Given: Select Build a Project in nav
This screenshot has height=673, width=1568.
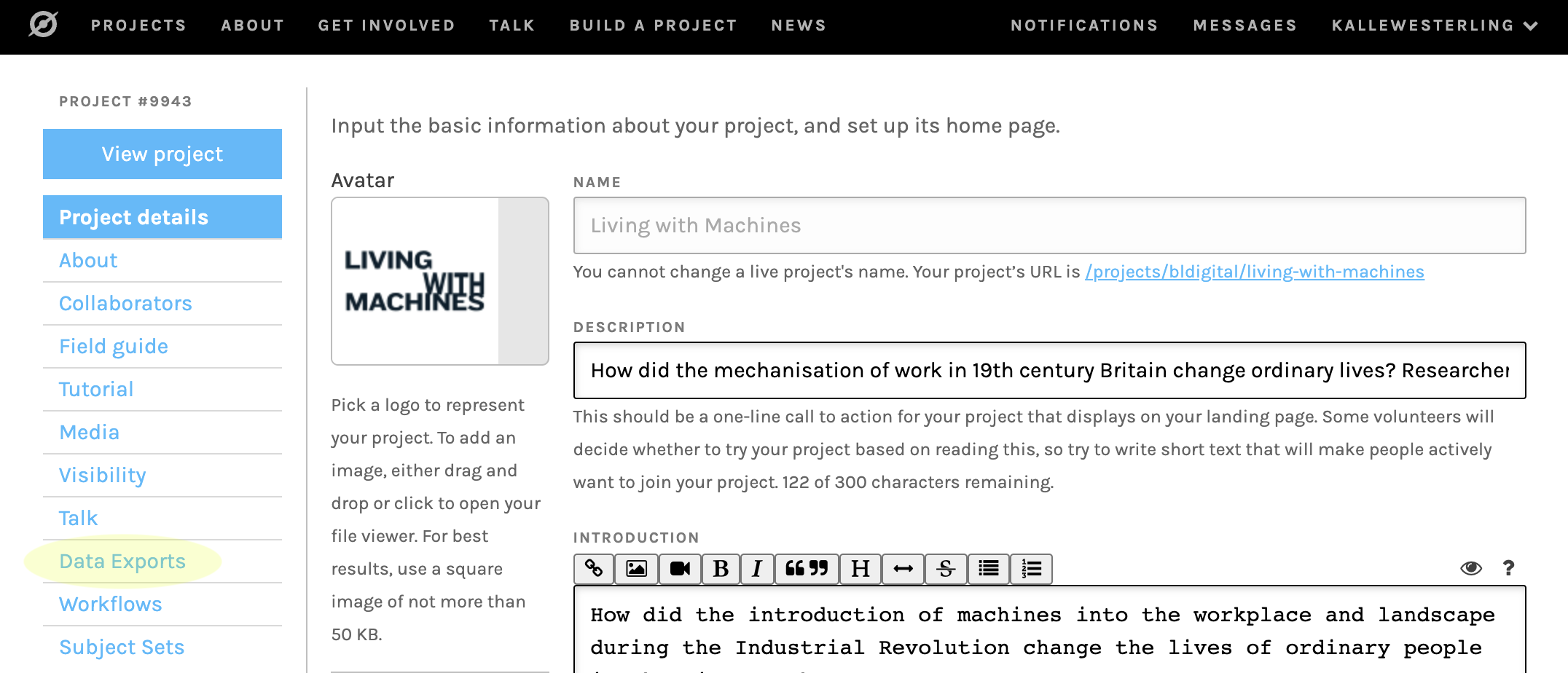Looking at the screenshot, I should [653, 25].
